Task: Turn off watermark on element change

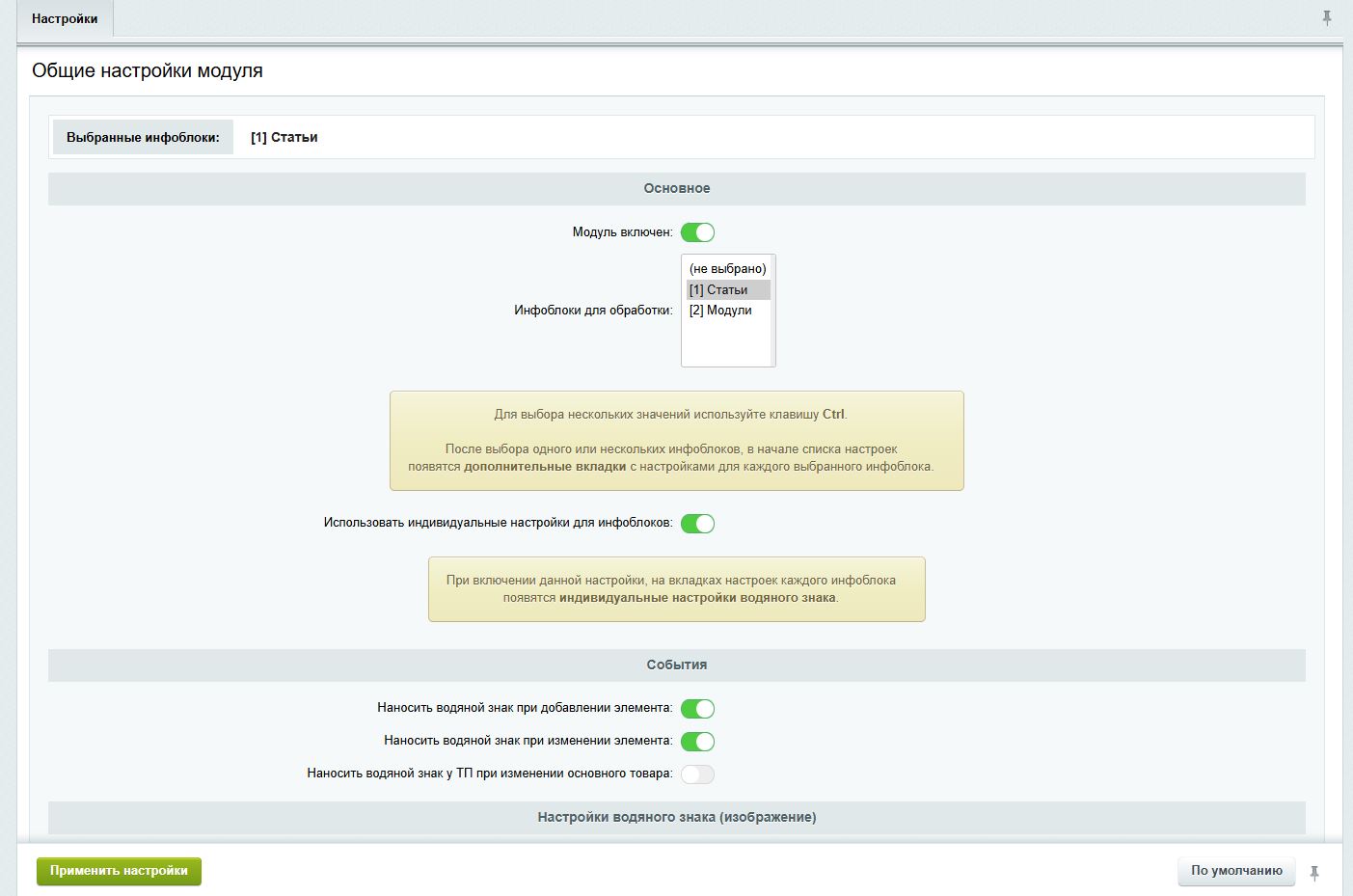Action: [x=697, y=742]
